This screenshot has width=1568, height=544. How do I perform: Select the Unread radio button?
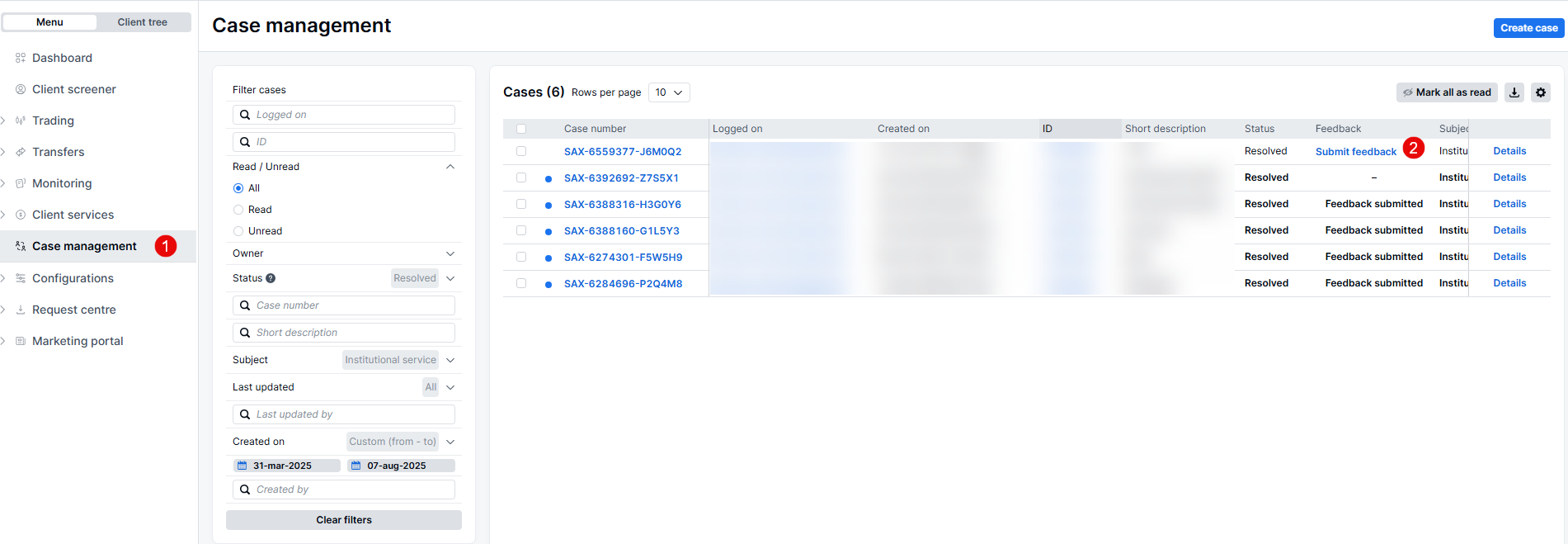point(238,231)
